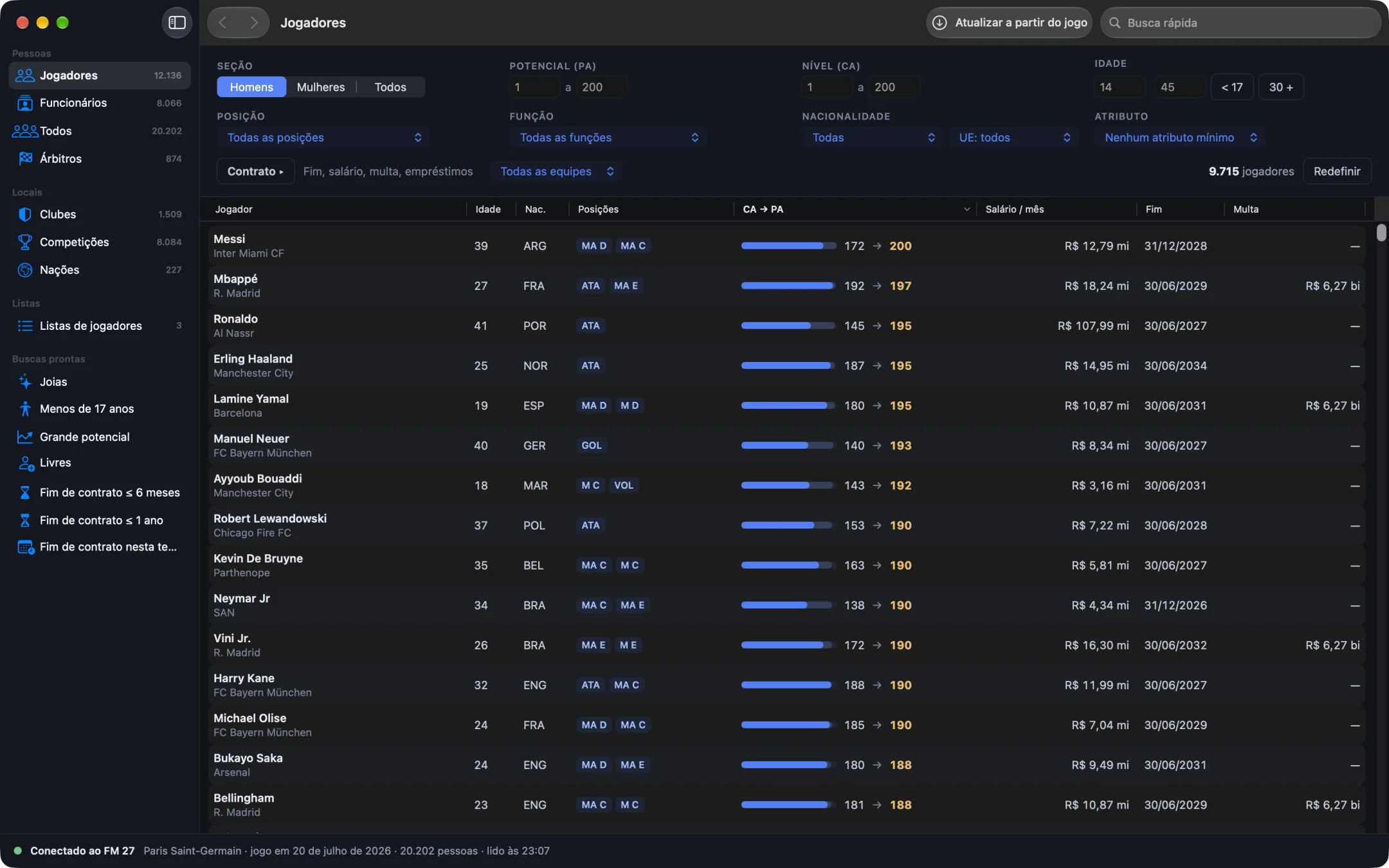Toggle the 30 + age filter
Image resolution: width=1389 pixels, height=868 pixels.
pyautogui.click(x=1281, y=87)
